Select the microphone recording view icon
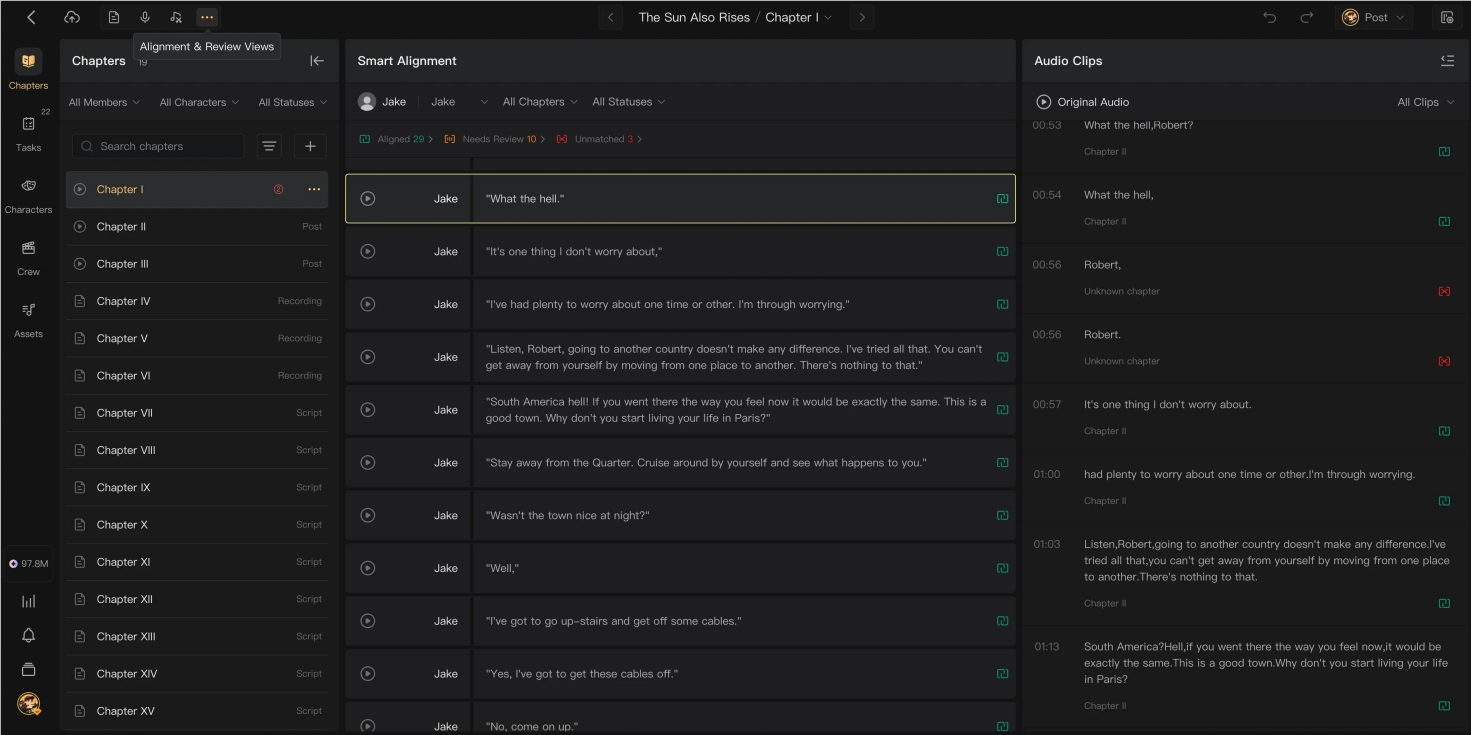 pos(145,17)
